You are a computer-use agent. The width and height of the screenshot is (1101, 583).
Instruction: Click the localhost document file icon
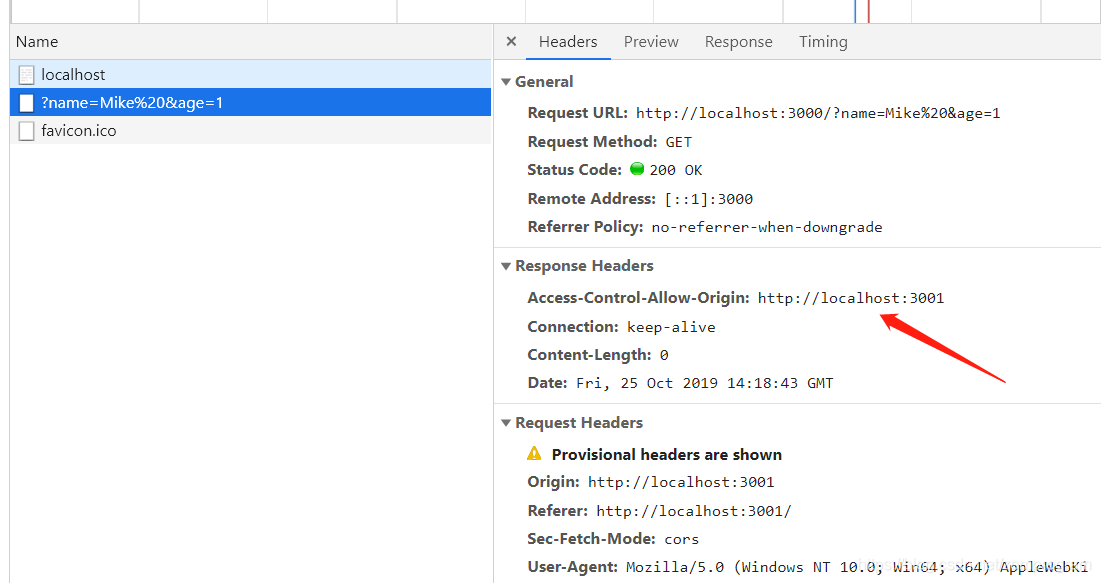(x=27, y=74)
